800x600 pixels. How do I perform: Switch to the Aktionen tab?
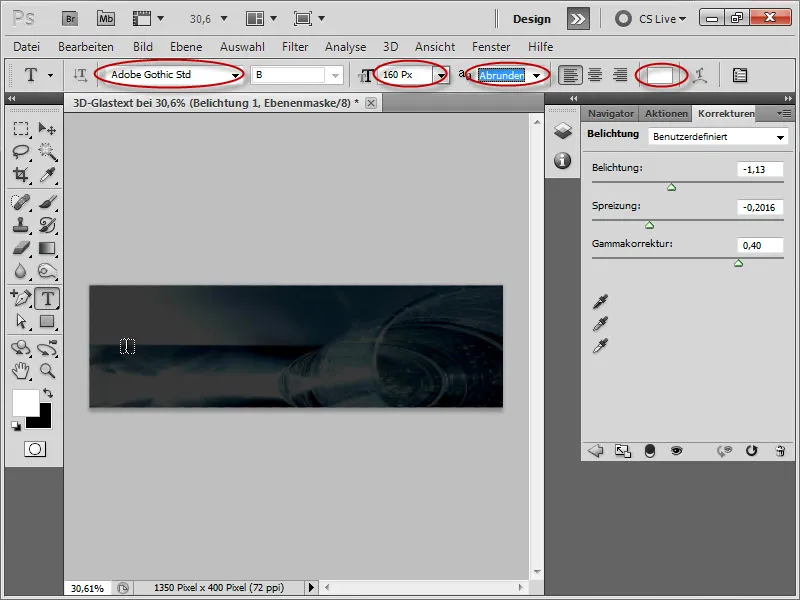(666, 114)
